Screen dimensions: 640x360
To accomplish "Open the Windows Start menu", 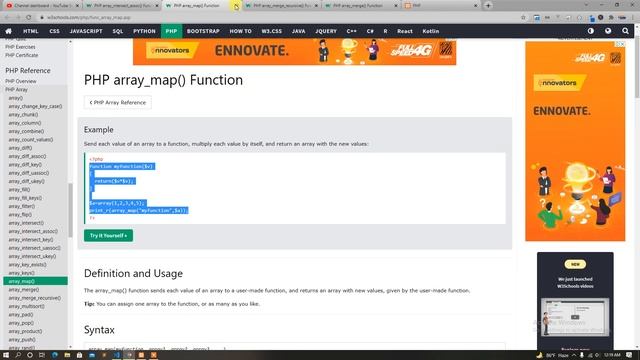I will click(x=6, y=355).
